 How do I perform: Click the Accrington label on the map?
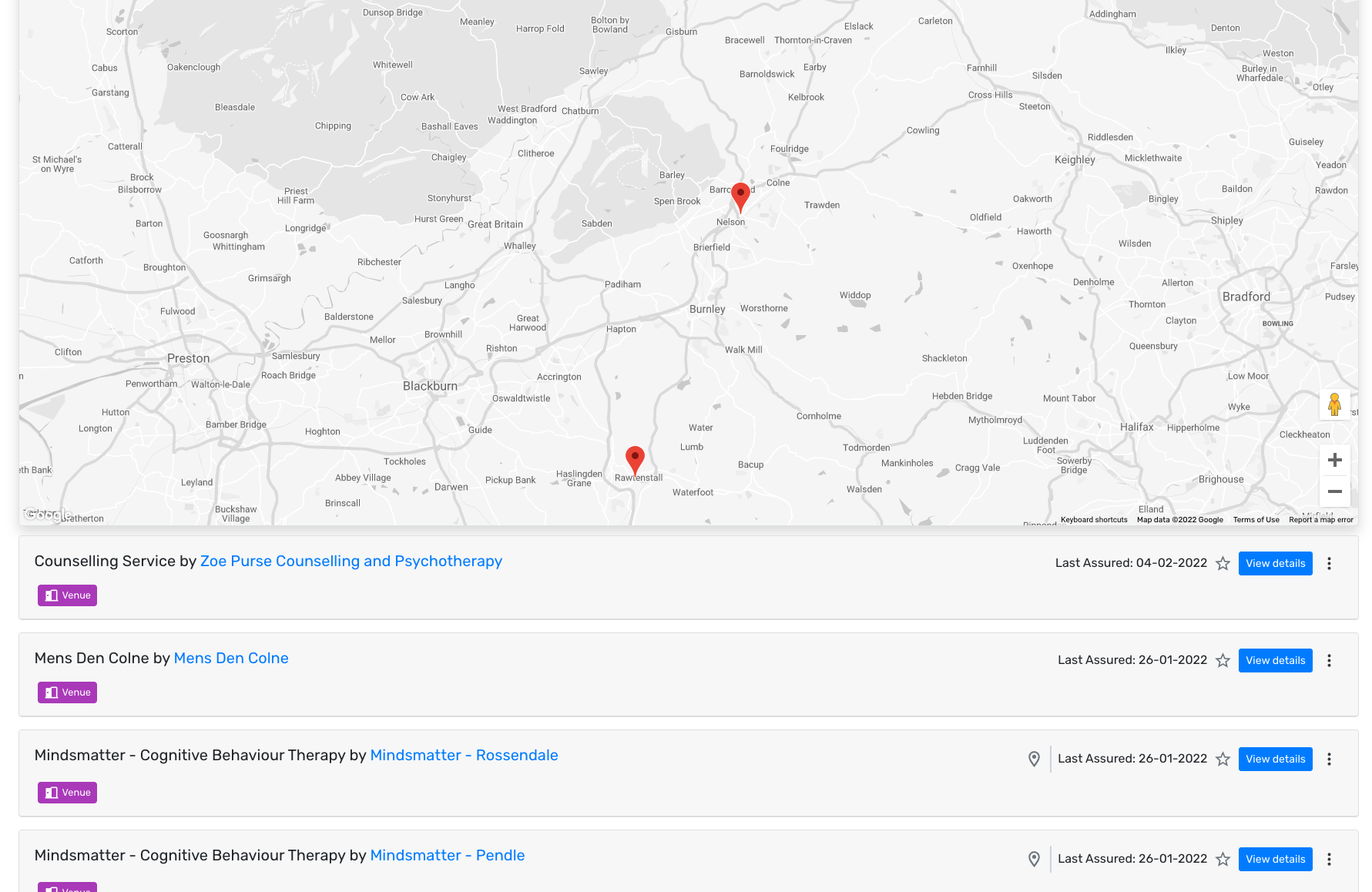coord(559,377)
